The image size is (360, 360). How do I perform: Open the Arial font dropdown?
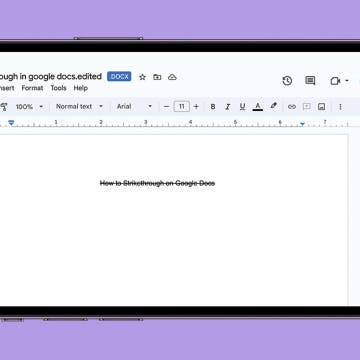pos(134,107)
